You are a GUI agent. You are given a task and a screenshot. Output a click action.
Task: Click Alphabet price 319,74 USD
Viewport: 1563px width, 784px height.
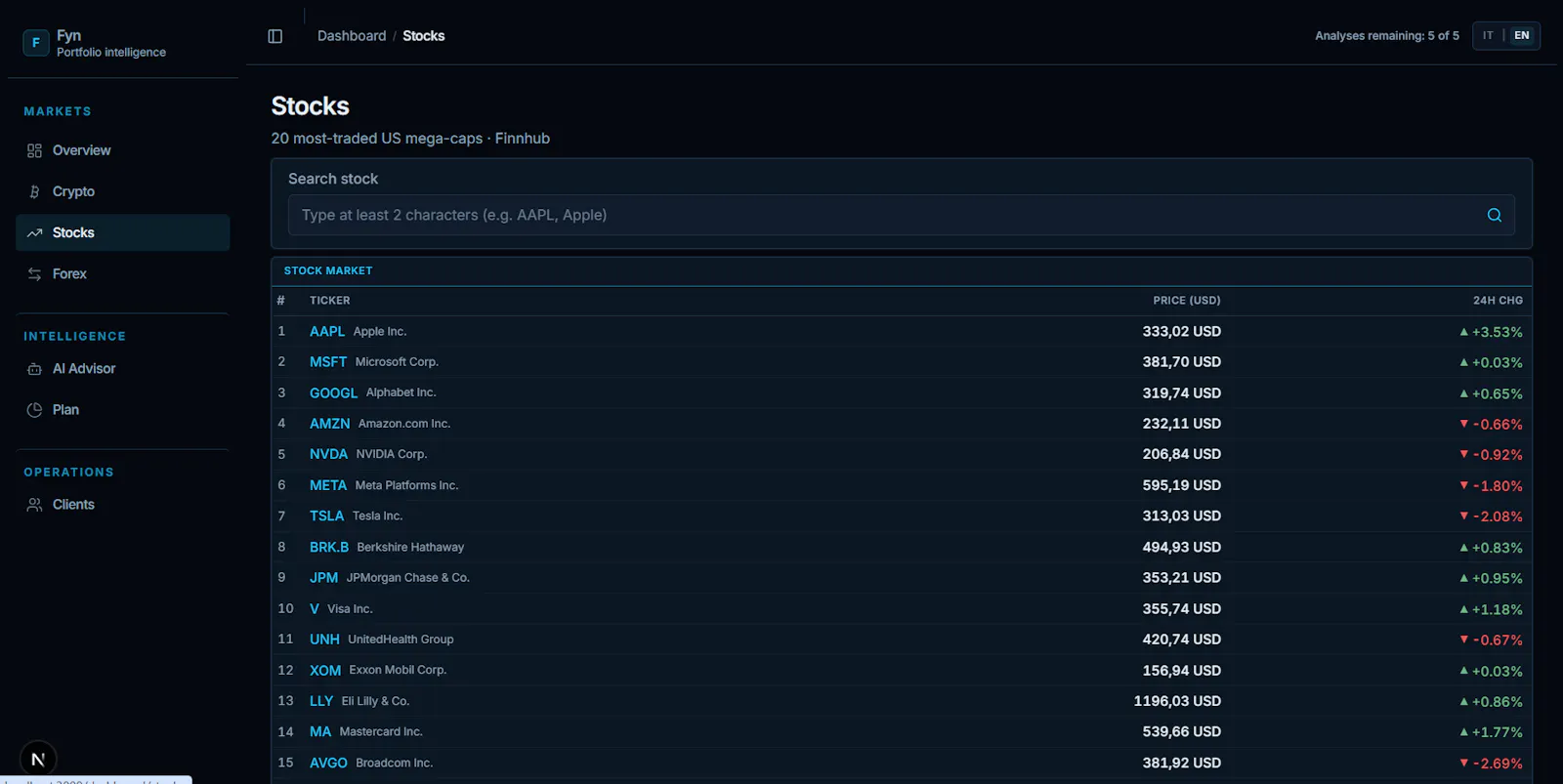coord(1182,393)
